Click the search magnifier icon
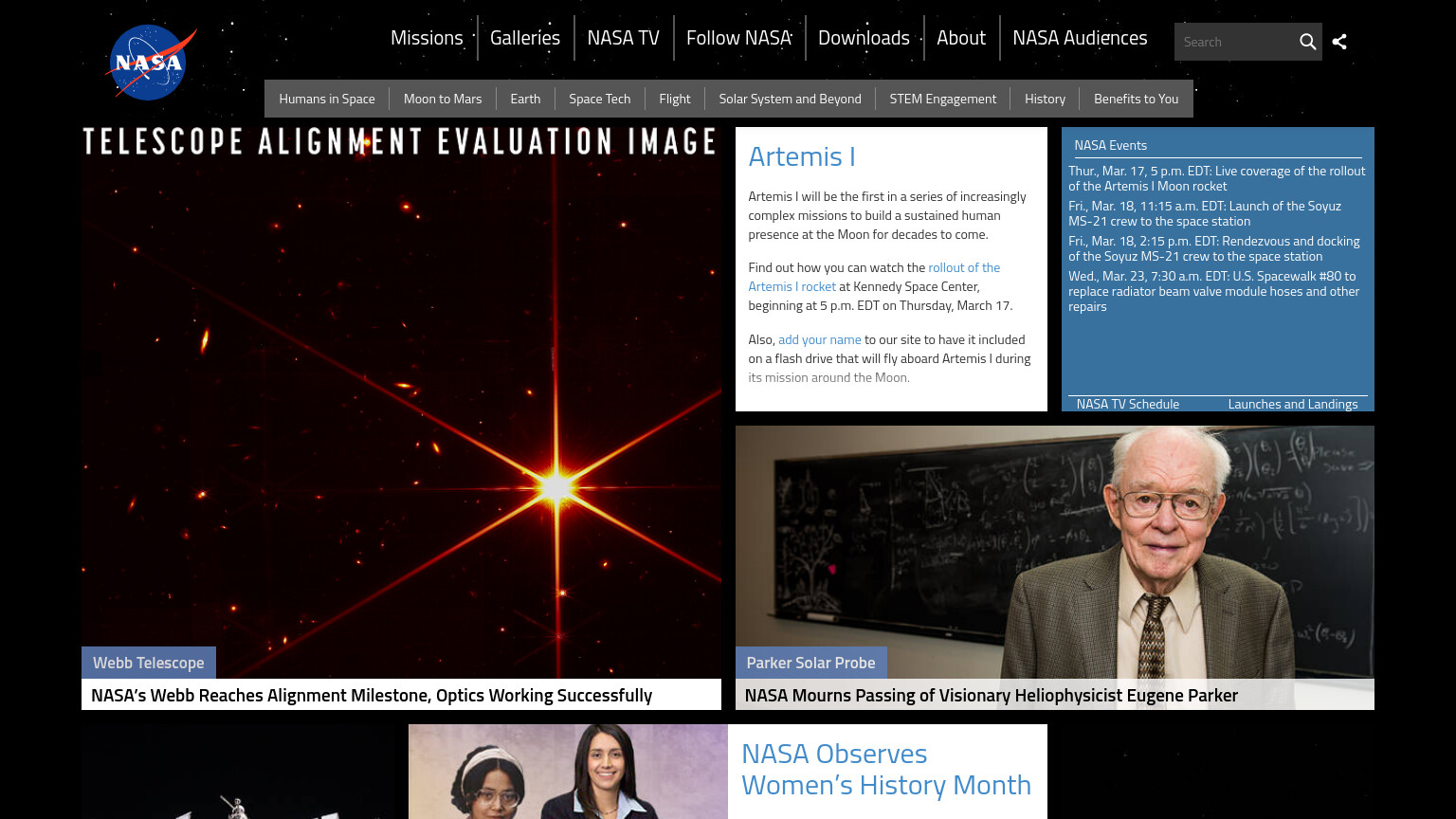Screen dimensions: 1456x819 point(1307,42)
